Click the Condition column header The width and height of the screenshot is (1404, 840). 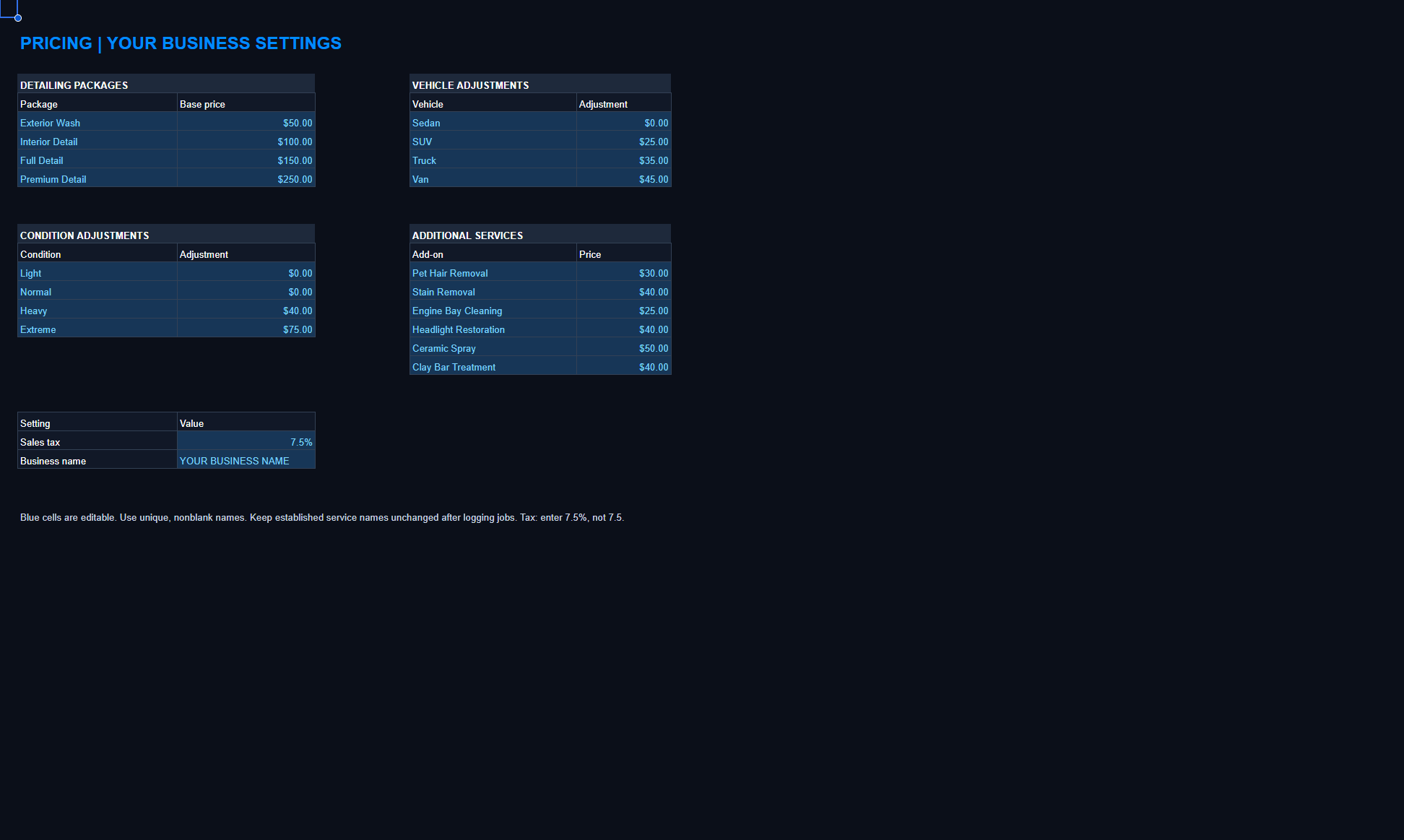(97, 254)
